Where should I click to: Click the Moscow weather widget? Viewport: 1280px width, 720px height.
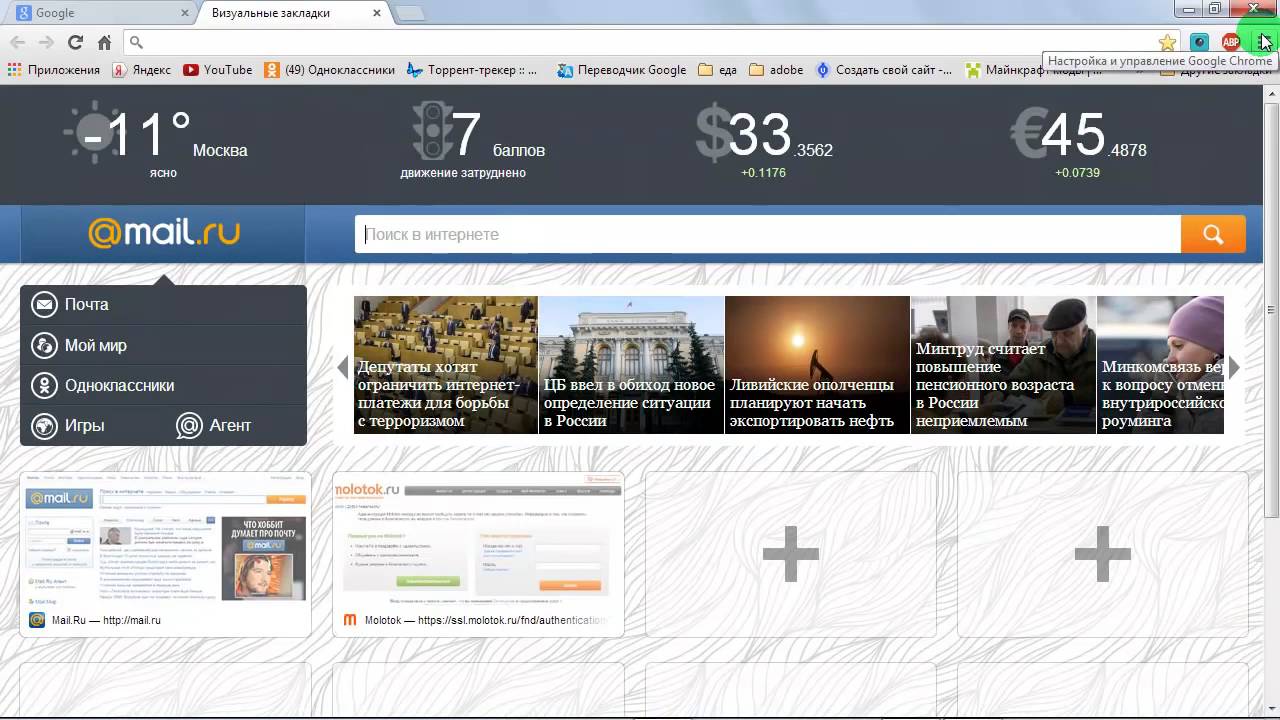coord(156,142)
